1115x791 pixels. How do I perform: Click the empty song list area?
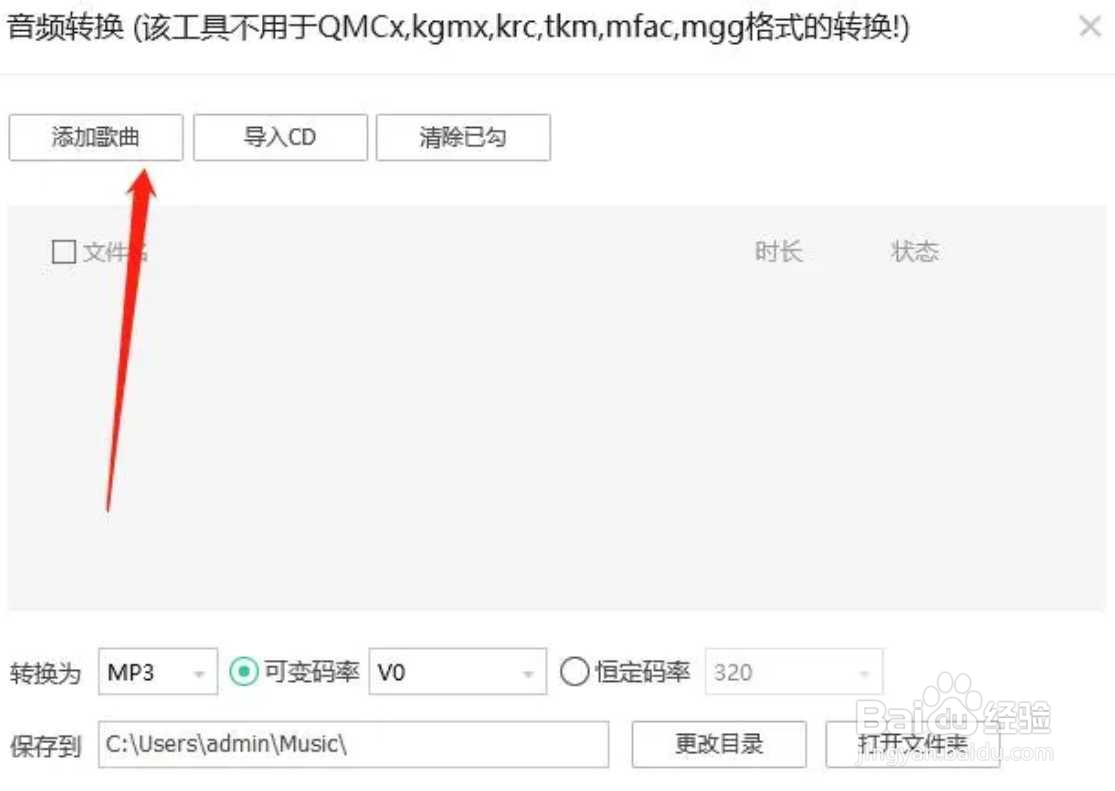click(x=557, y=441)
